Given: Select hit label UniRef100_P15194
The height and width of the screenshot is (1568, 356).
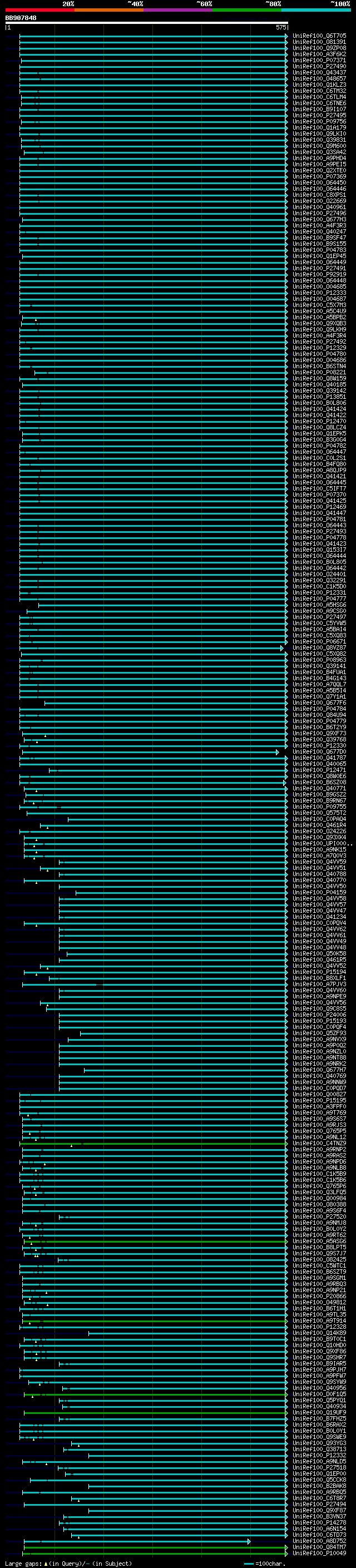Looking at the screenshot, I should tap(319, 972).
